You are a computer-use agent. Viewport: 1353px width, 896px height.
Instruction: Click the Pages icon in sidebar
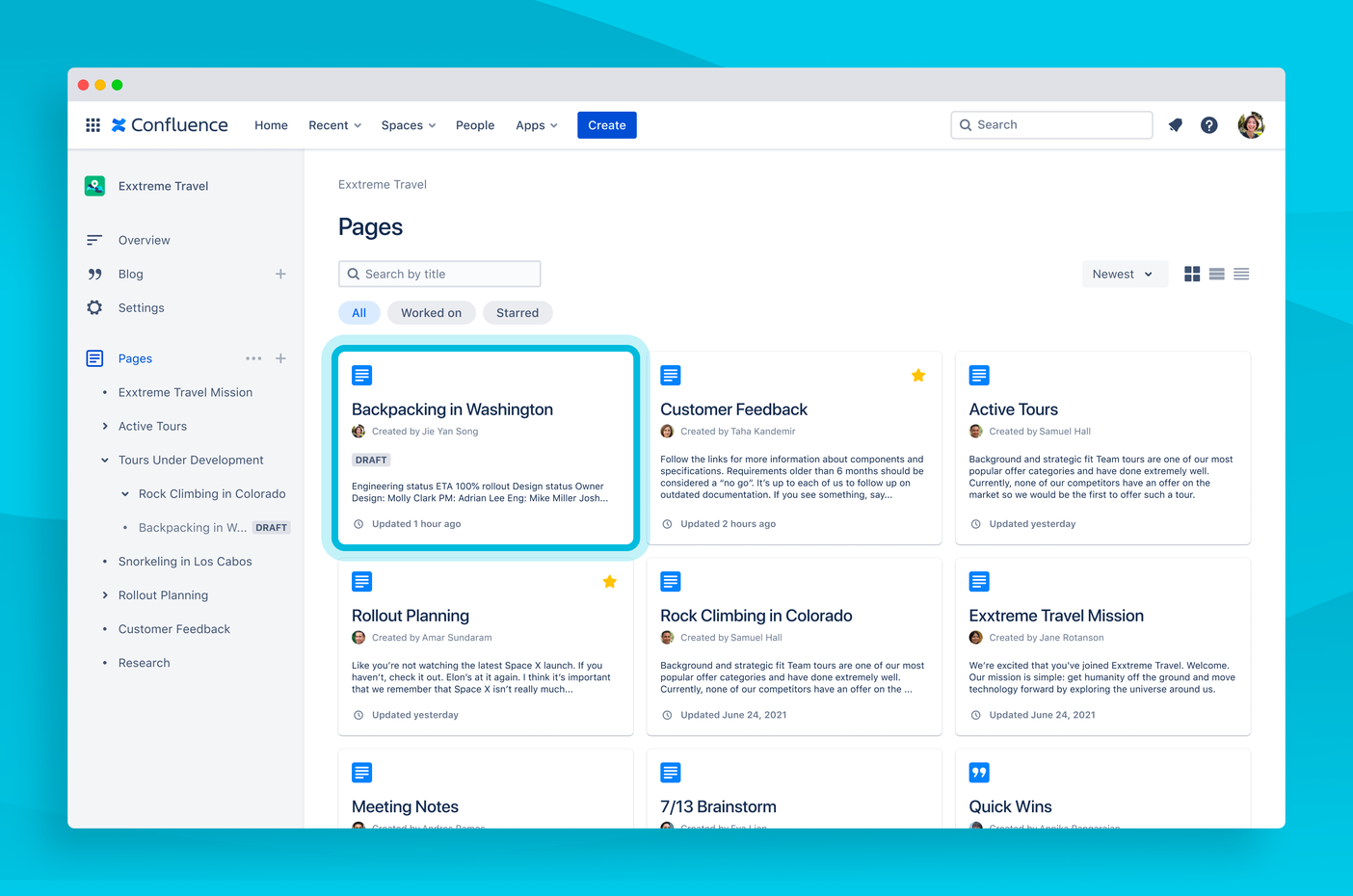94,358
